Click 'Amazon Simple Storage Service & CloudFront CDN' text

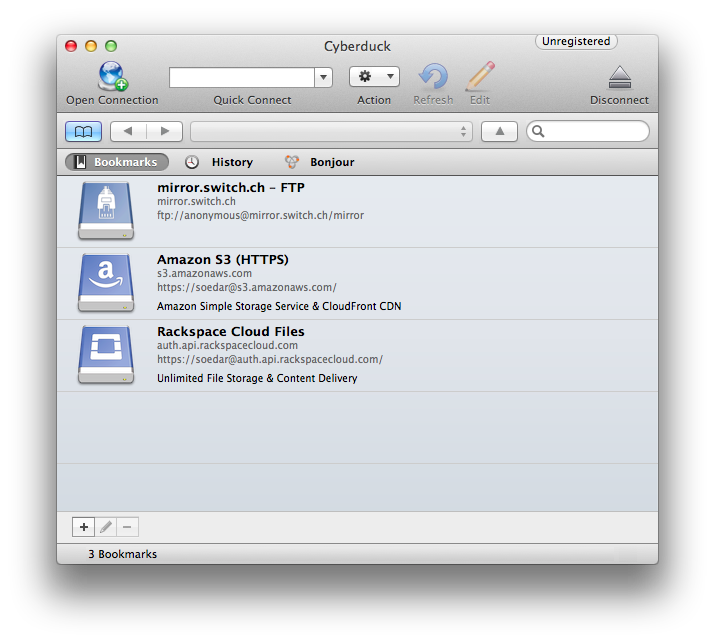coord(279,306)
